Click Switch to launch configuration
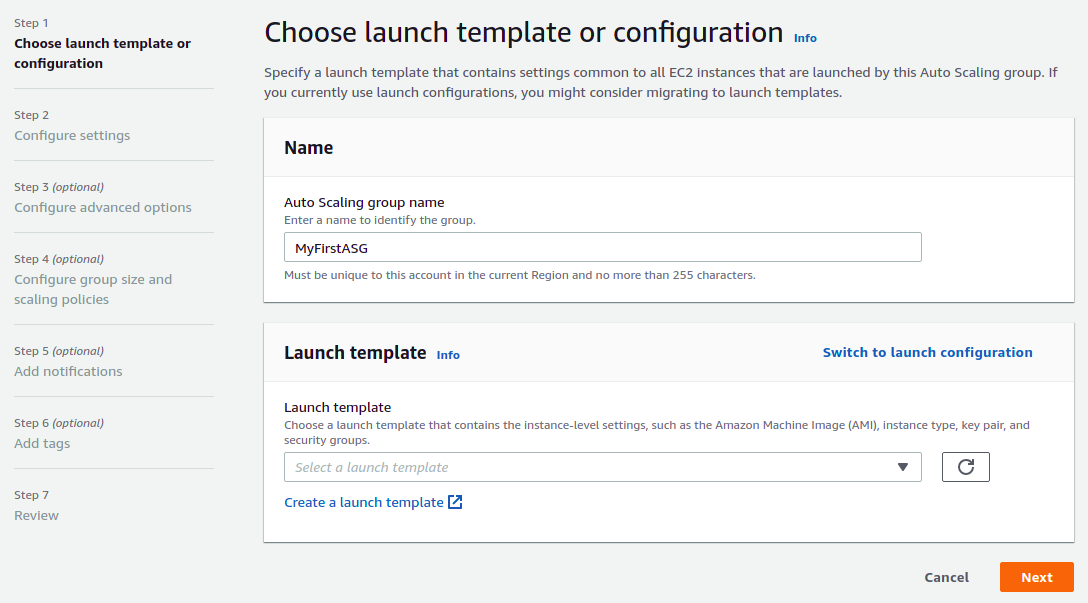 (x=927, y=352)
